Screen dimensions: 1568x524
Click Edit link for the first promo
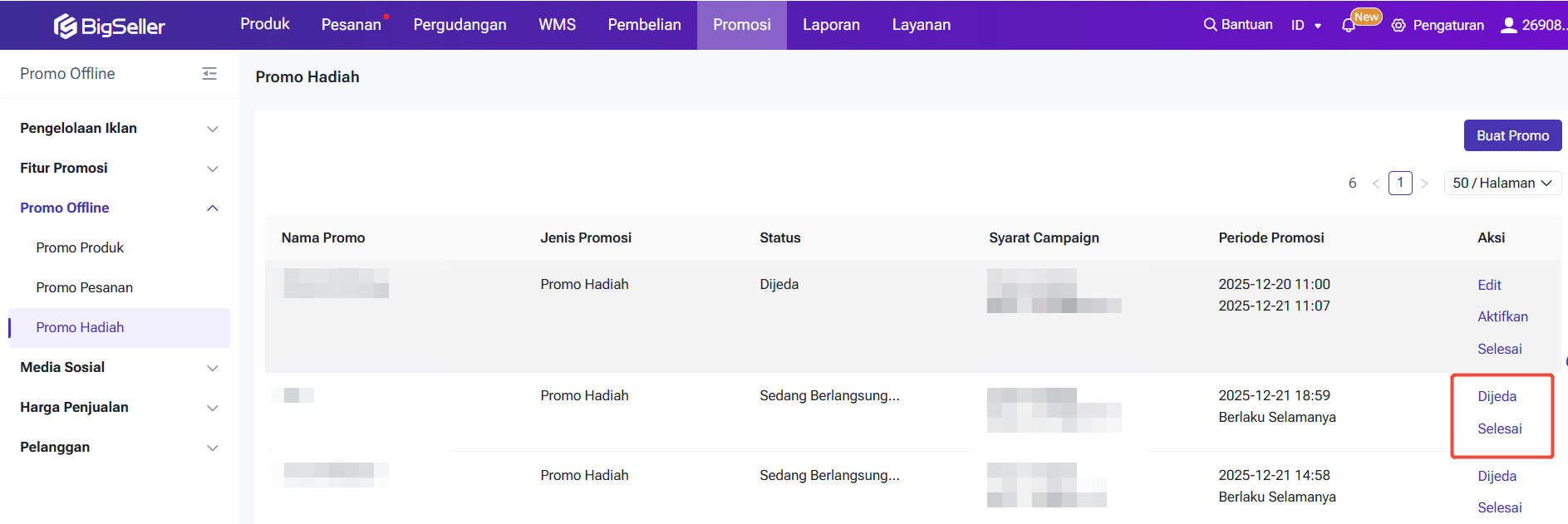coord(1489,285)
